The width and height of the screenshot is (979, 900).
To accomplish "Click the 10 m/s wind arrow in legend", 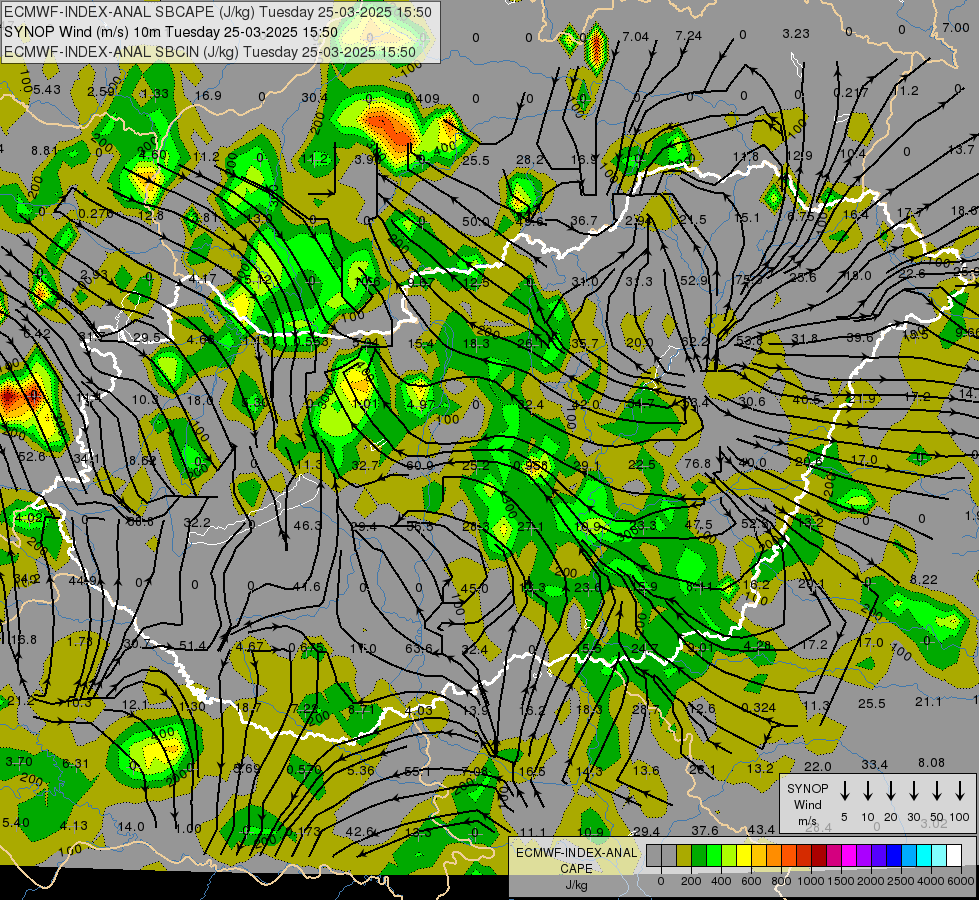I will 868,790.
